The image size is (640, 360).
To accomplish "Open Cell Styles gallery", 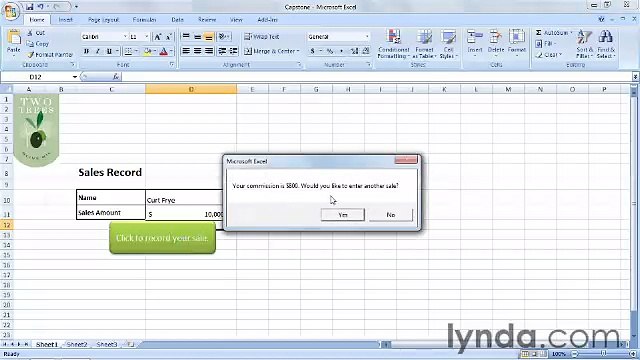I will pos(448,44).
